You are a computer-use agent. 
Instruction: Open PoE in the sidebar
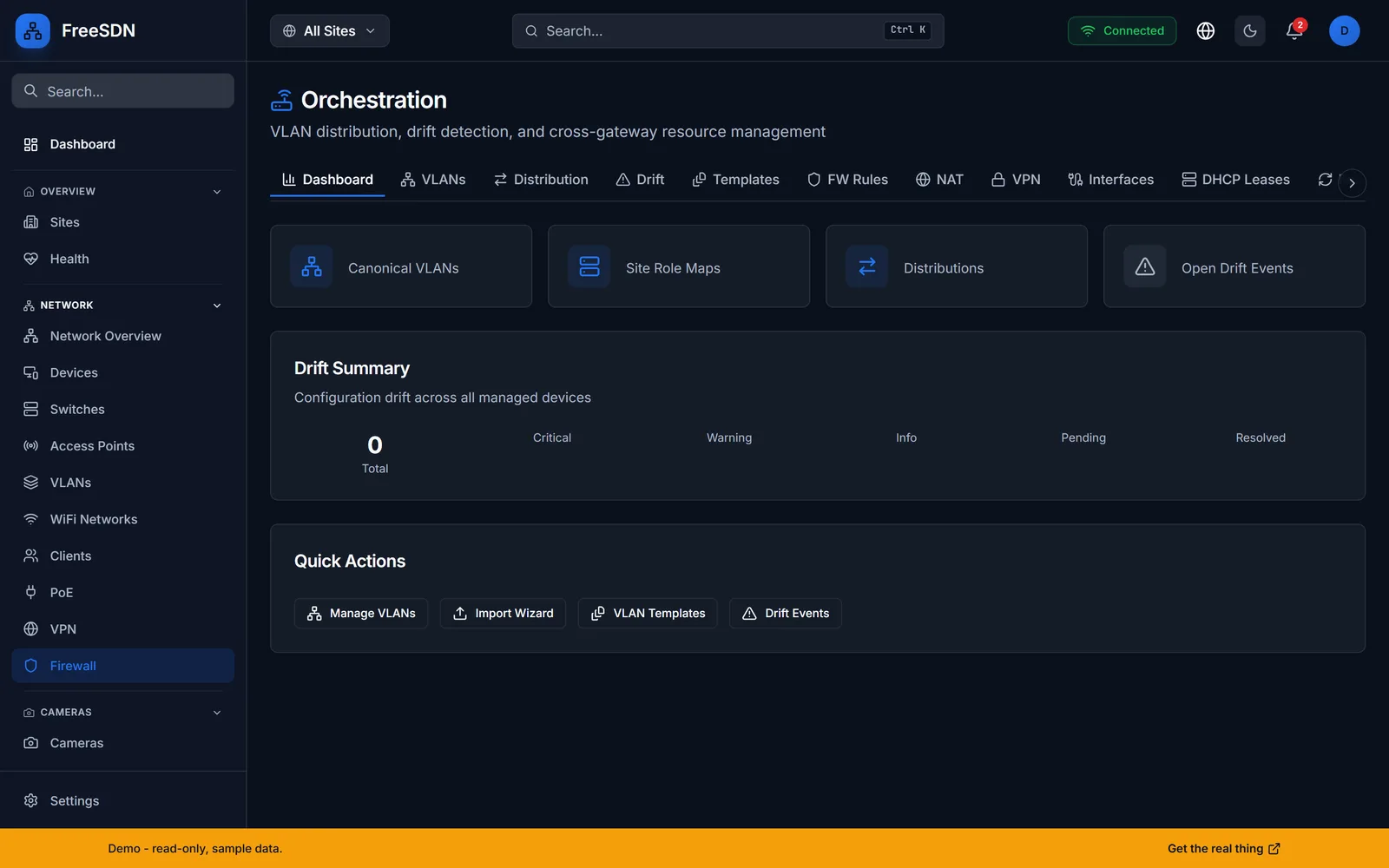tap(122, 592)
